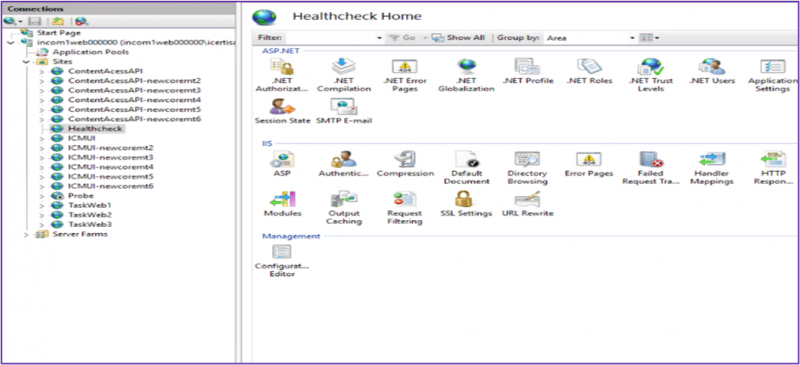Open the .NET Users feature

(x=712, y=72)
